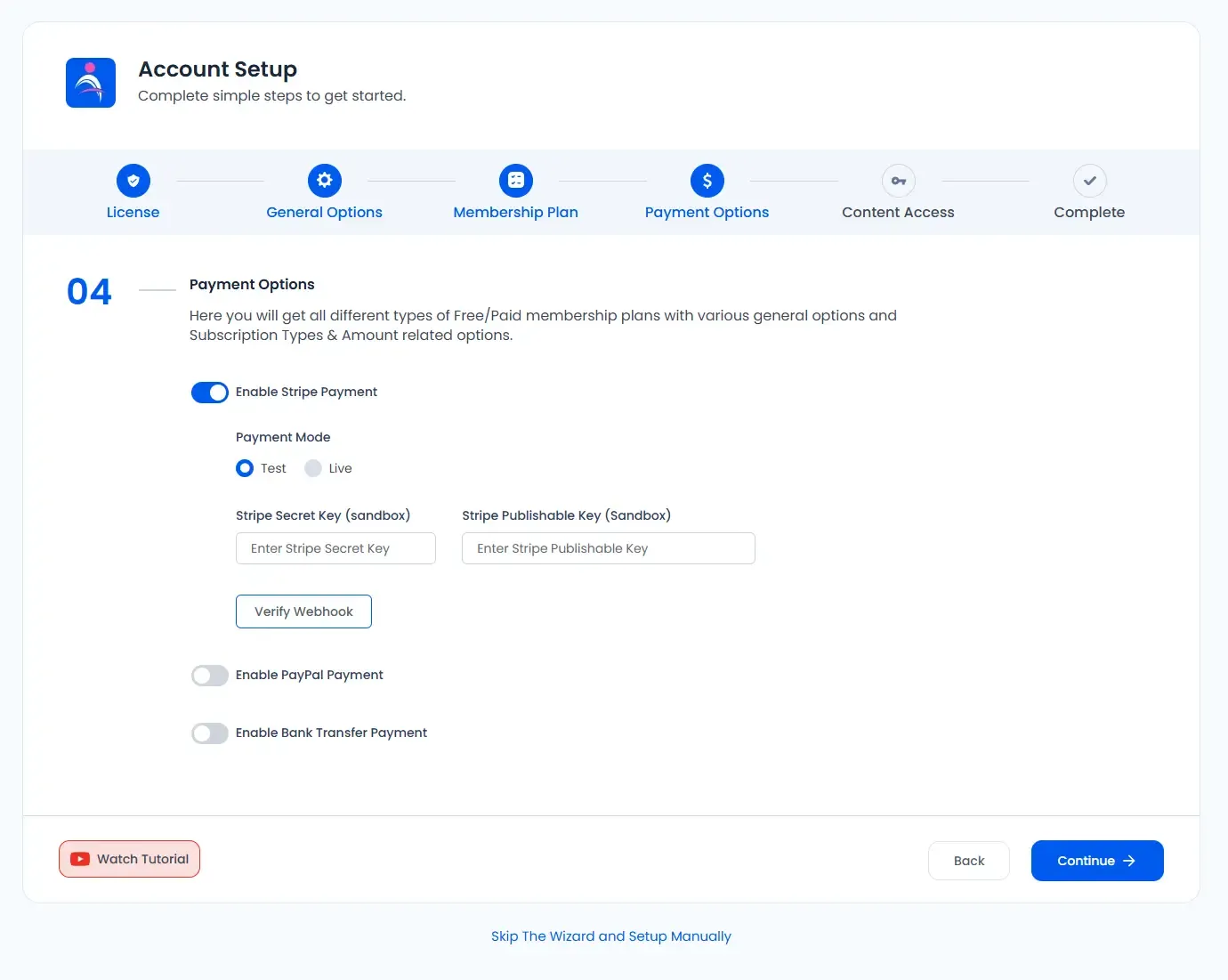Click the Content Access key icon
The width and height of the screenshot is (1228, 980).
(898, 180)
